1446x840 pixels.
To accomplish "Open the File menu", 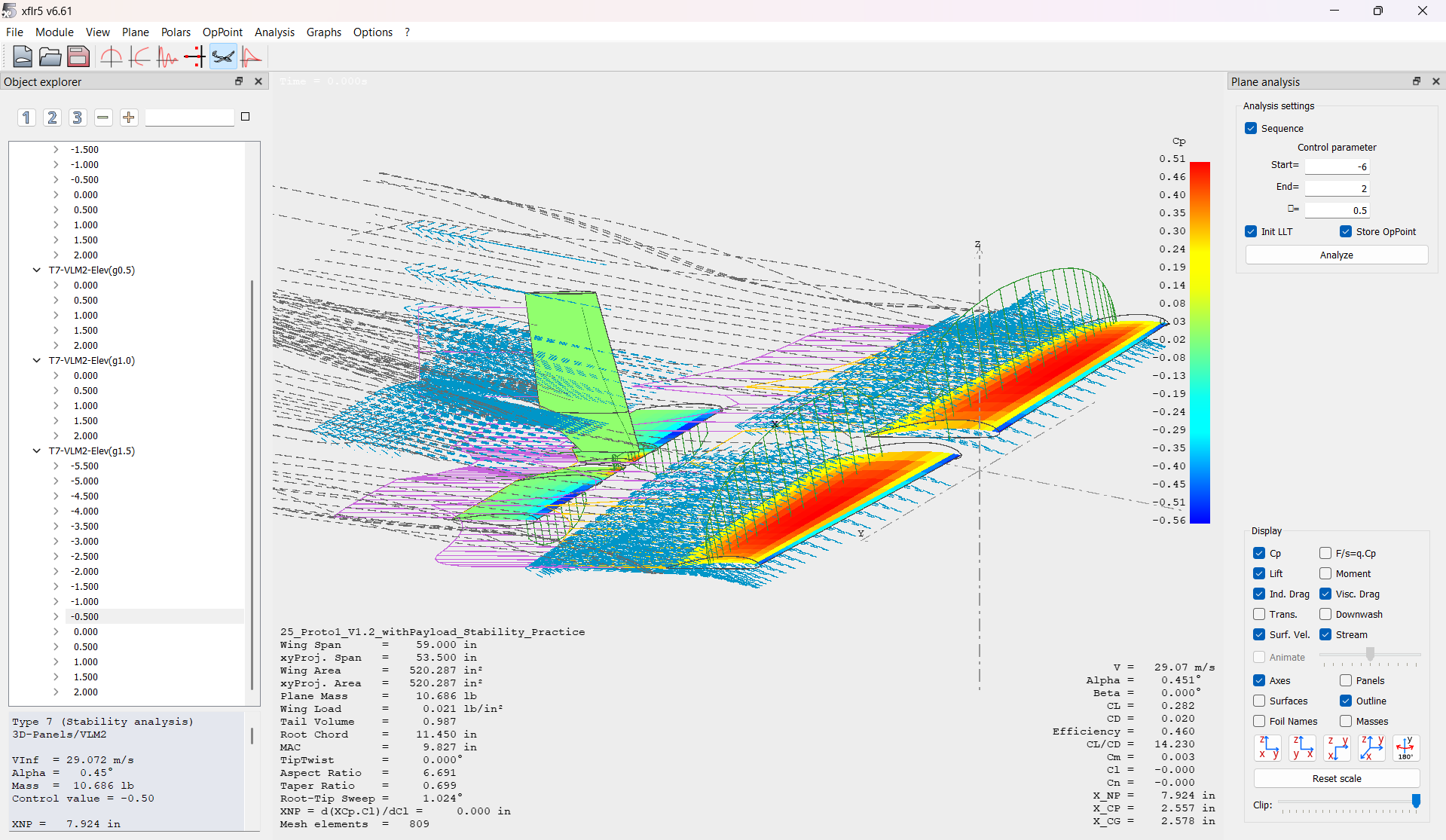I will pos(14,32).
